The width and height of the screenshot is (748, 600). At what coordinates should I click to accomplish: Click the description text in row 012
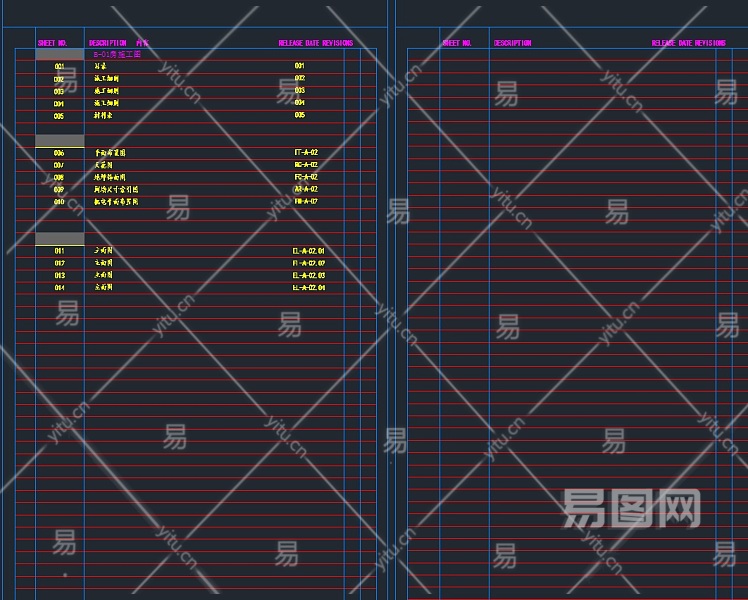tap(103, 263)
